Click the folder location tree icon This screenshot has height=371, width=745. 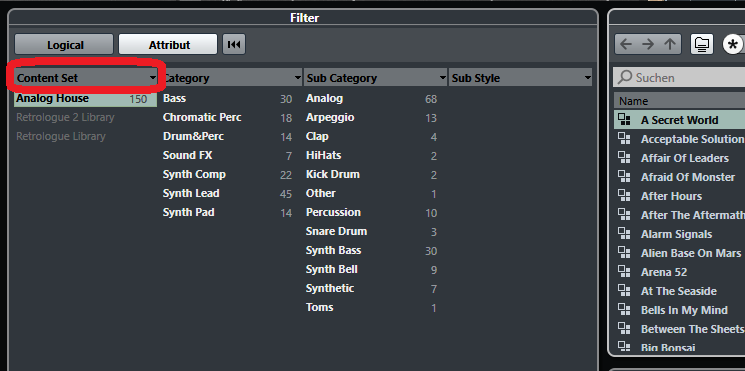click(702, 45)
